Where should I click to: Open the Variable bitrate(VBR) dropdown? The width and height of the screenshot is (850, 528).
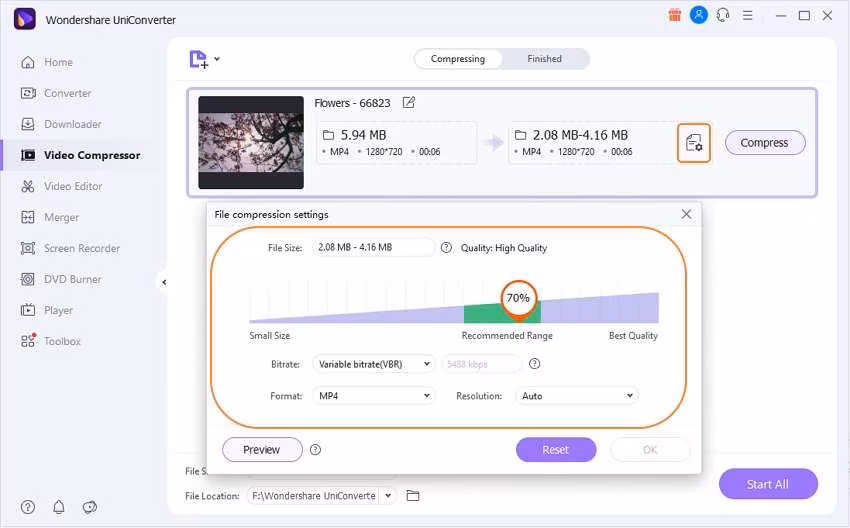(x=374, y=364)
